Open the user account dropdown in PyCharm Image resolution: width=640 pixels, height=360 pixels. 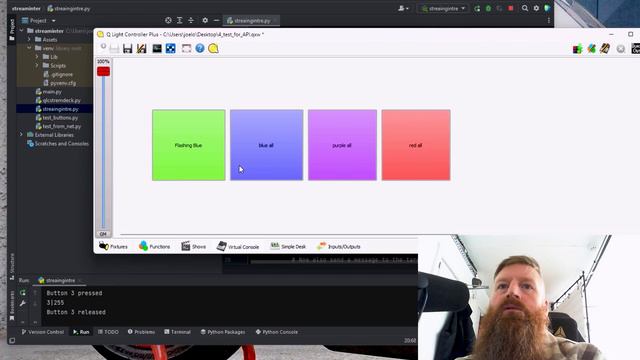click(x=403, y=8)
